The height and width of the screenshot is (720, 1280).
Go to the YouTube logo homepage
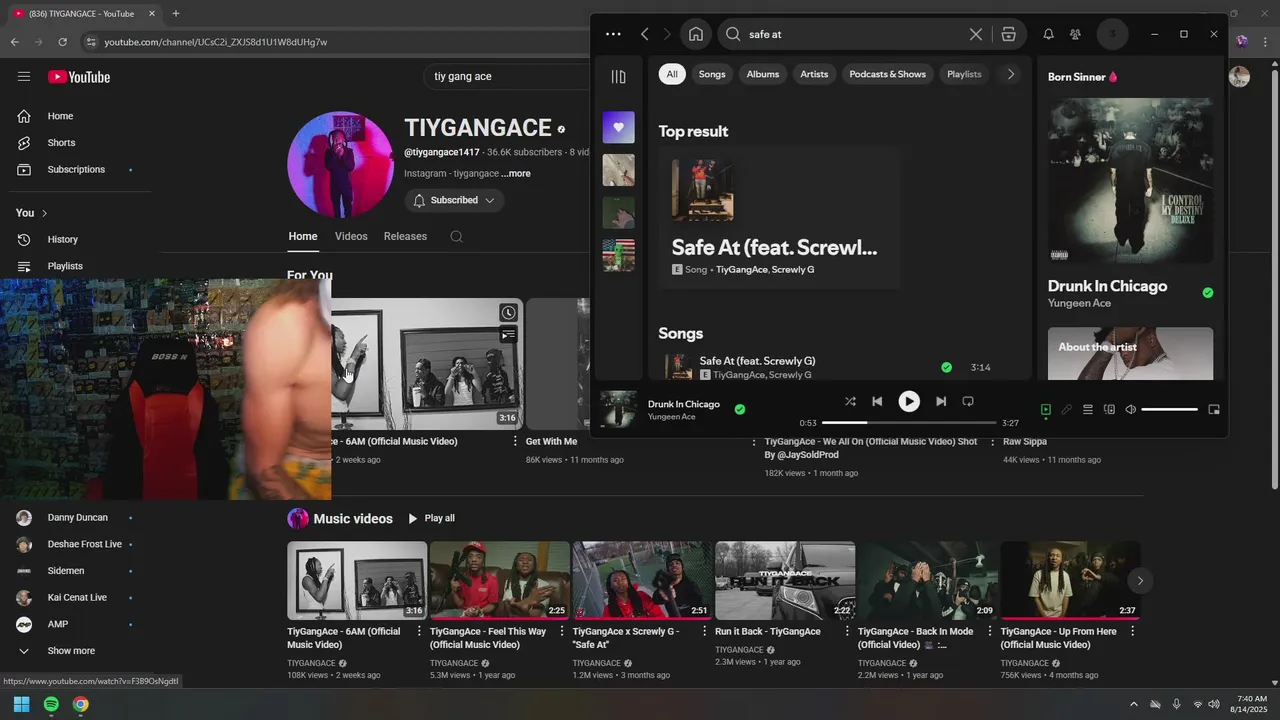point(79,77)
